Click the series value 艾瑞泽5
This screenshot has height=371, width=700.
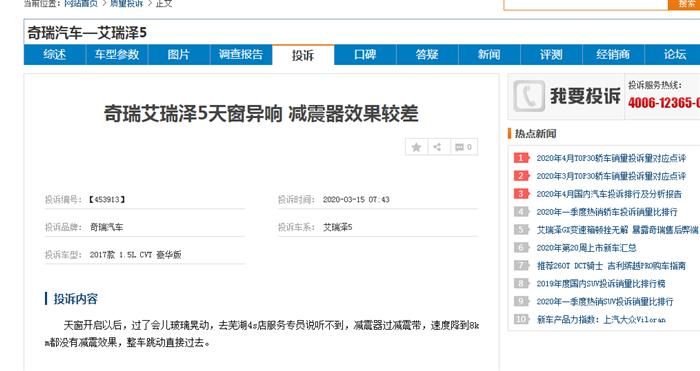pos(338,227)
